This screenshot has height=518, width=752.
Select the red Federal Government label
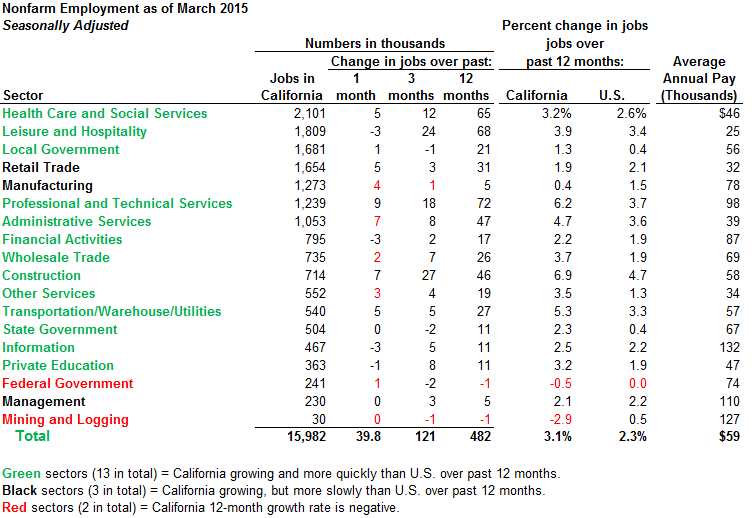(68, 384)
